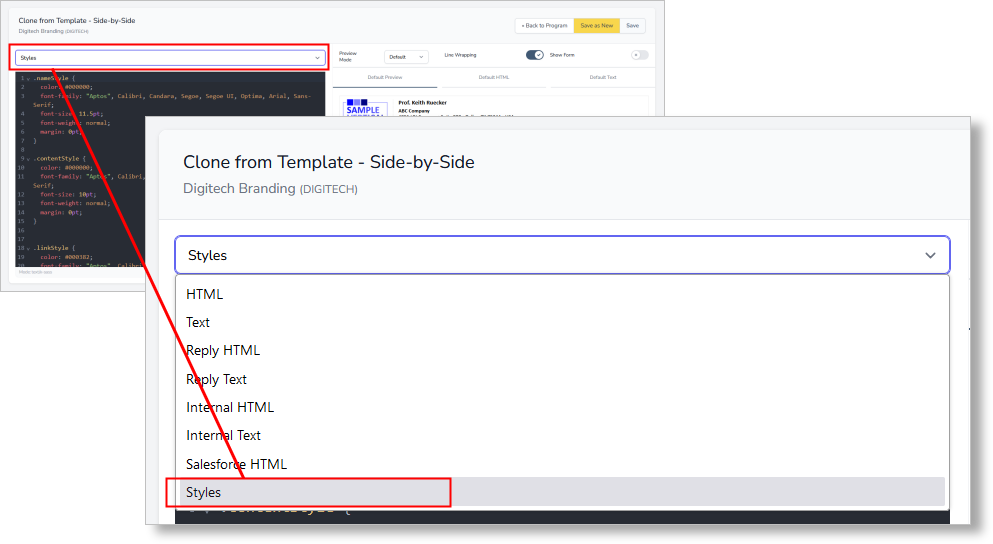
Task: Collapse the .contentStyle code block fold arrow
Action: pyautogui.click(x=28, y=159)
